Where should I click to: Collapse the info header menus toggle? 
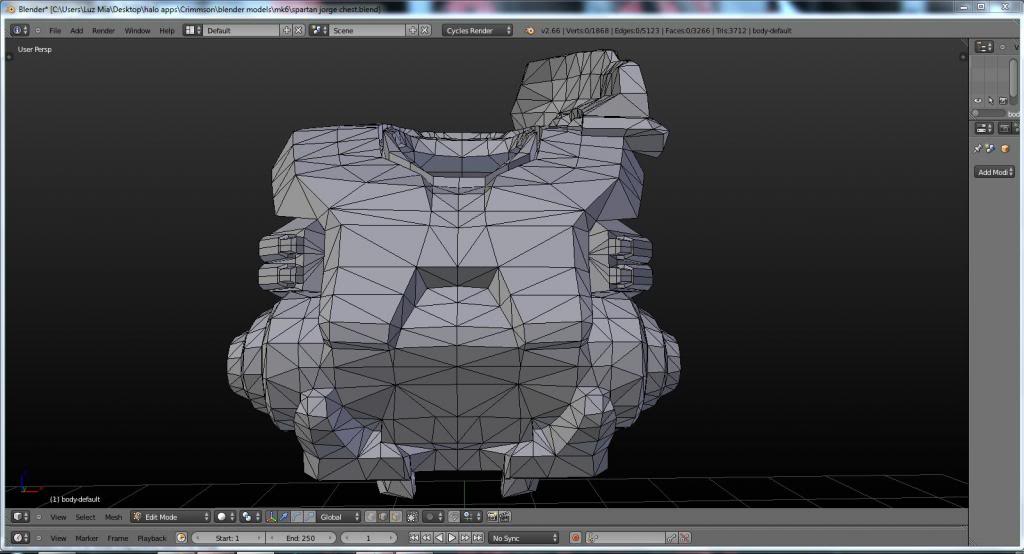click(37, 30)
